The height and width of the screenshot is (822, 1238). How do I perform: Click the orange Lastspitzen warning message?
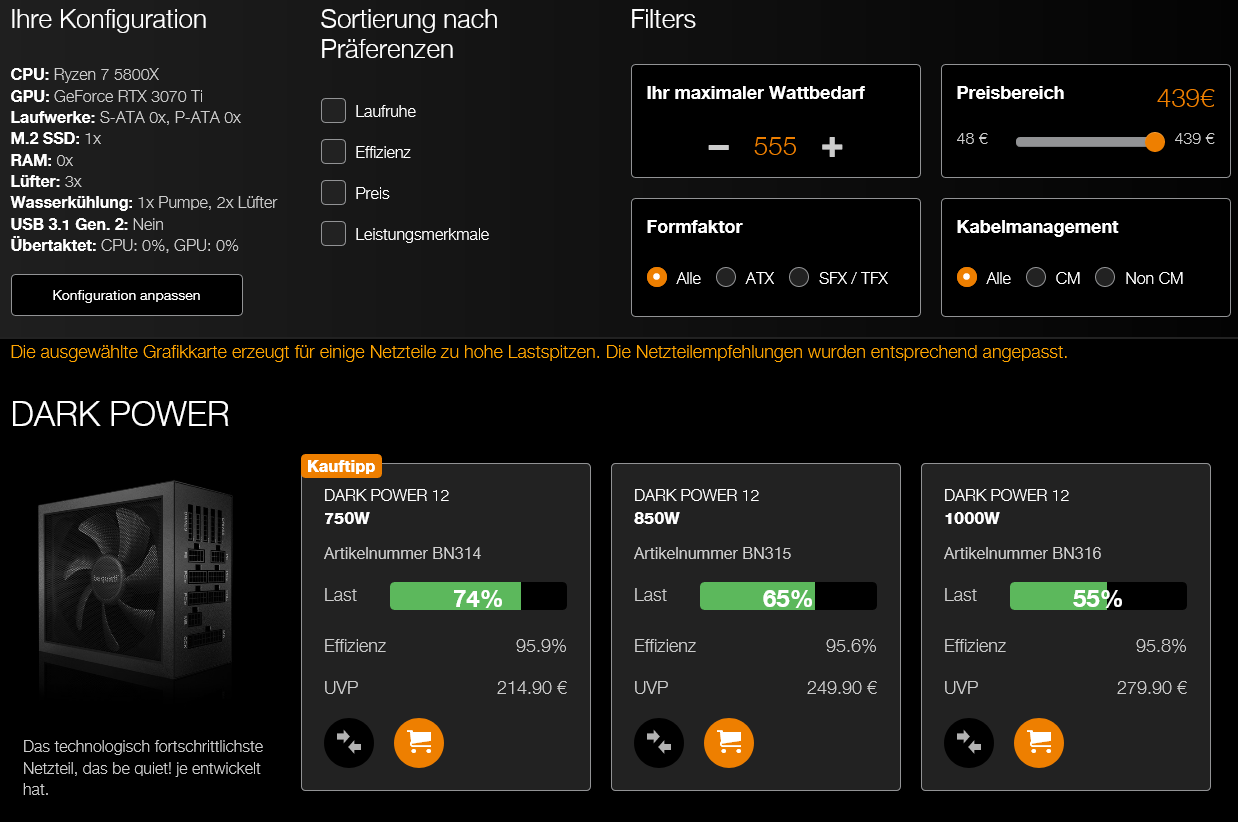pyautogui.click(x=539, y=352)
